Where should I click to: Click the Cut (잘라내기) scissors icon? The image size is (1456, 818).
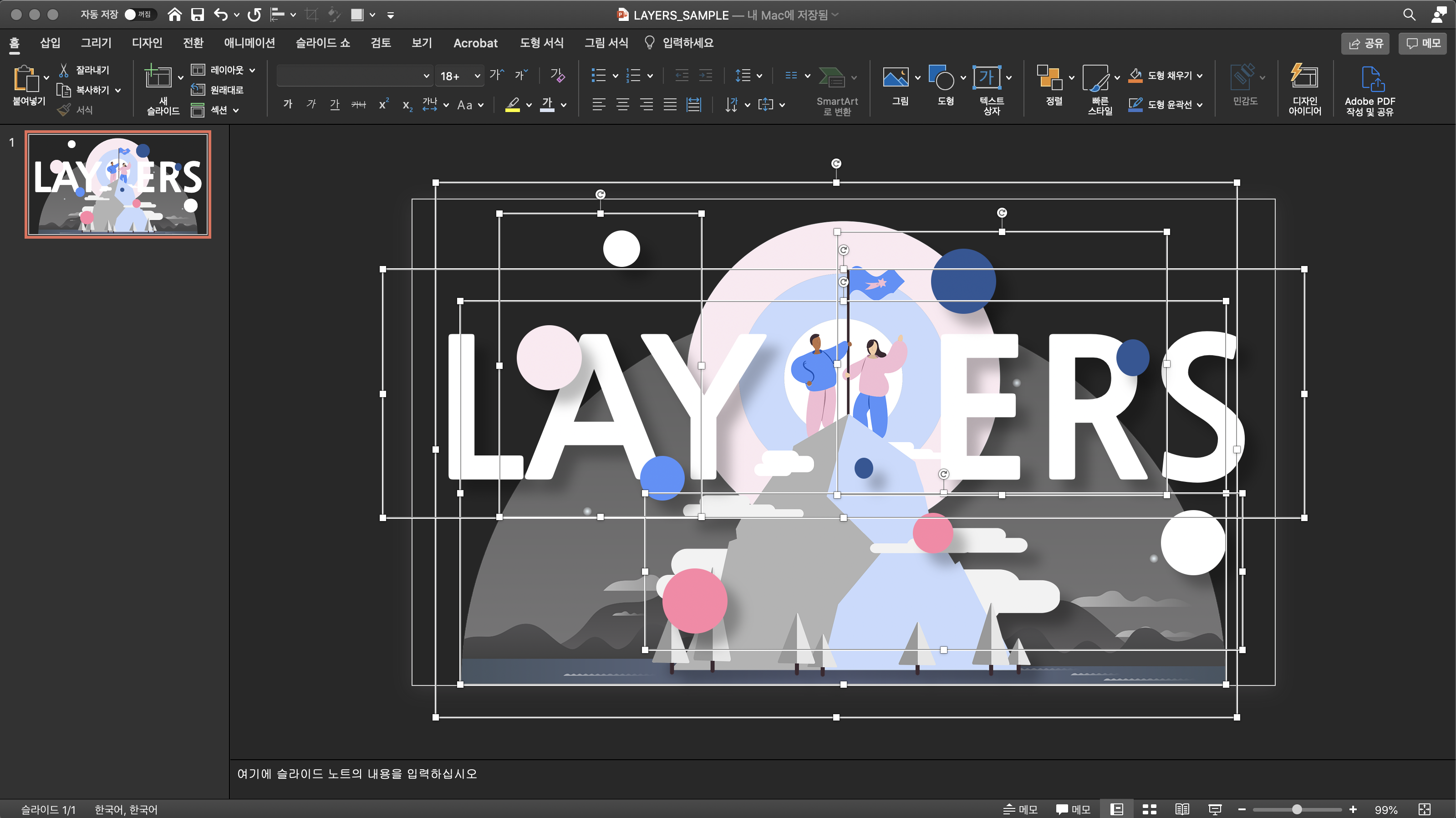point(64,70)
